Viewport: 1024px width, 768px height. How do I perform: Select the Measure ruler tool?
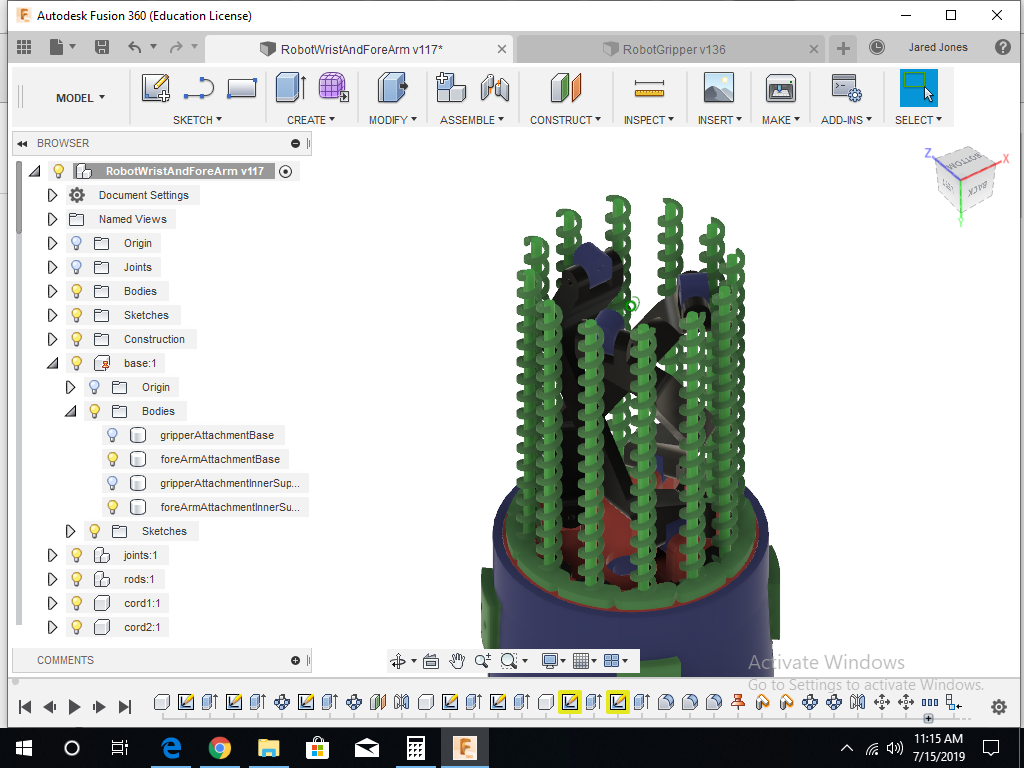pyautogui.click(x=649, y=88)
